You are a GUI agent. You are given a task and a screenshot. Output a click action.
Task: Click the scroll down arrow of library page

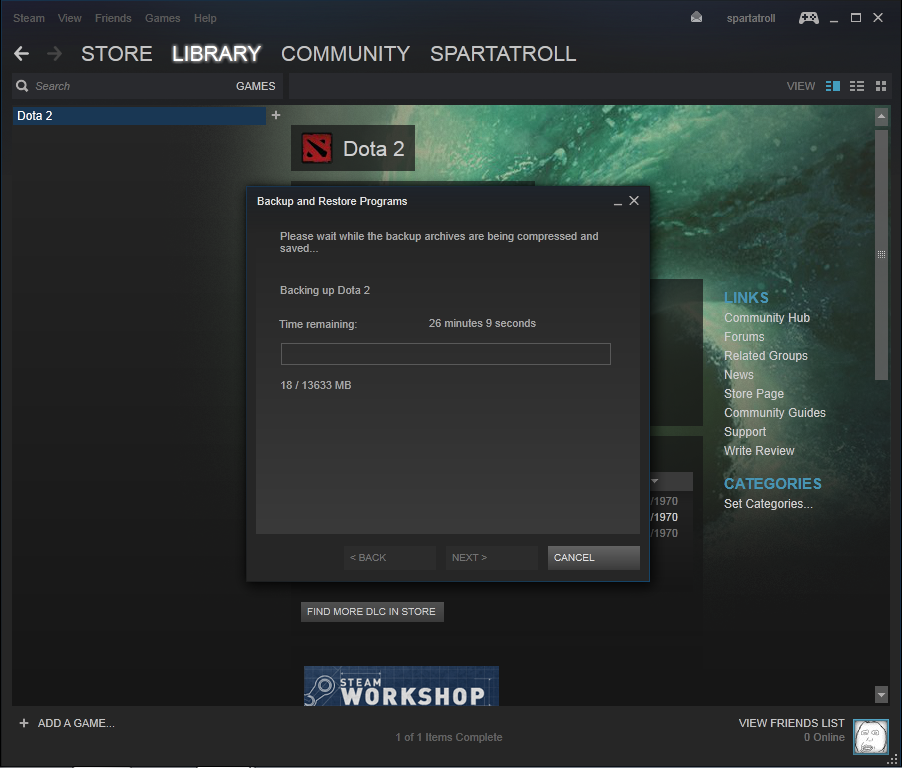(x=881, y=694)
